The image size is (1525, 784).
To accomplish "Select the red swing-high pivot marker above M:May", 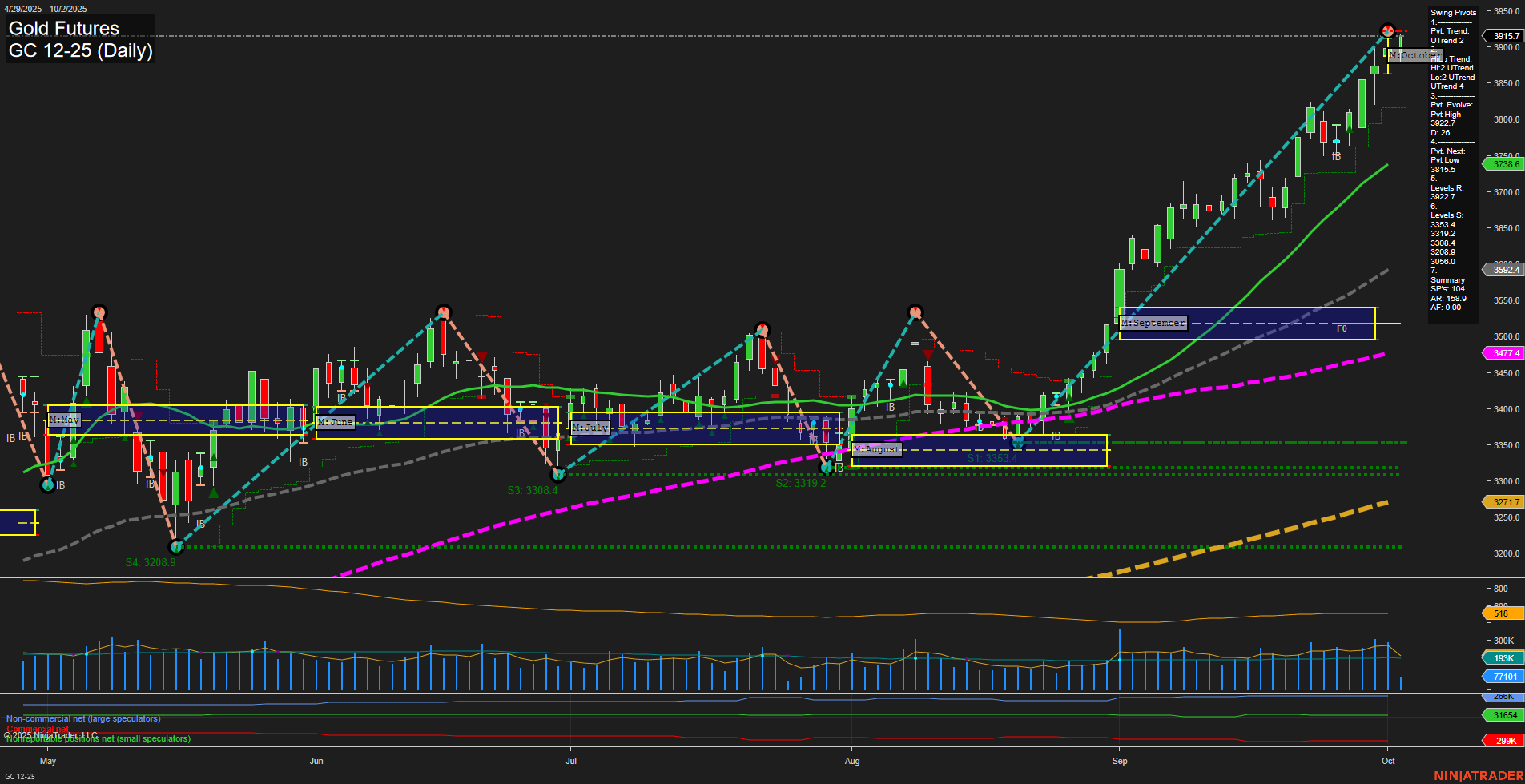I will click(99, 311).
